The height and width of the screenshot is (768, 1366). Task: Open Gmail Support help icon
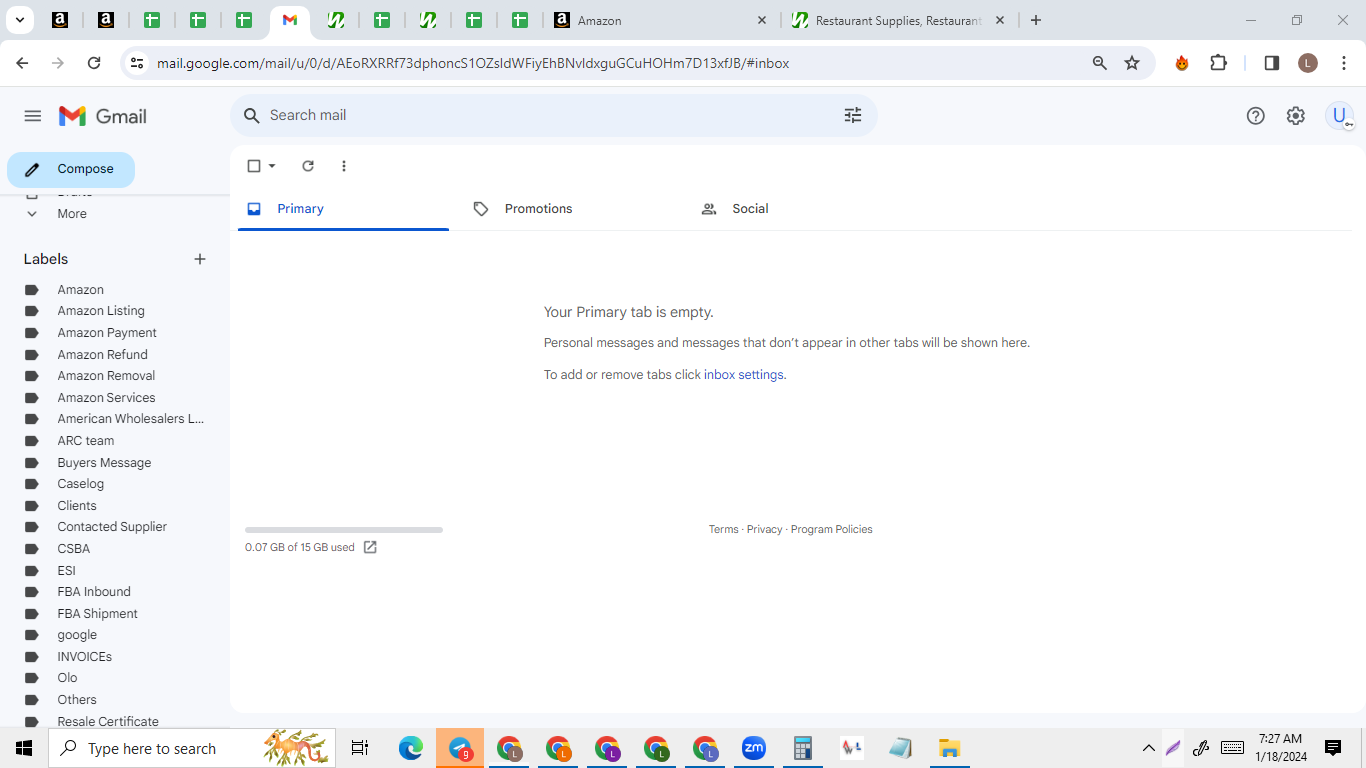pos(1256,116)
